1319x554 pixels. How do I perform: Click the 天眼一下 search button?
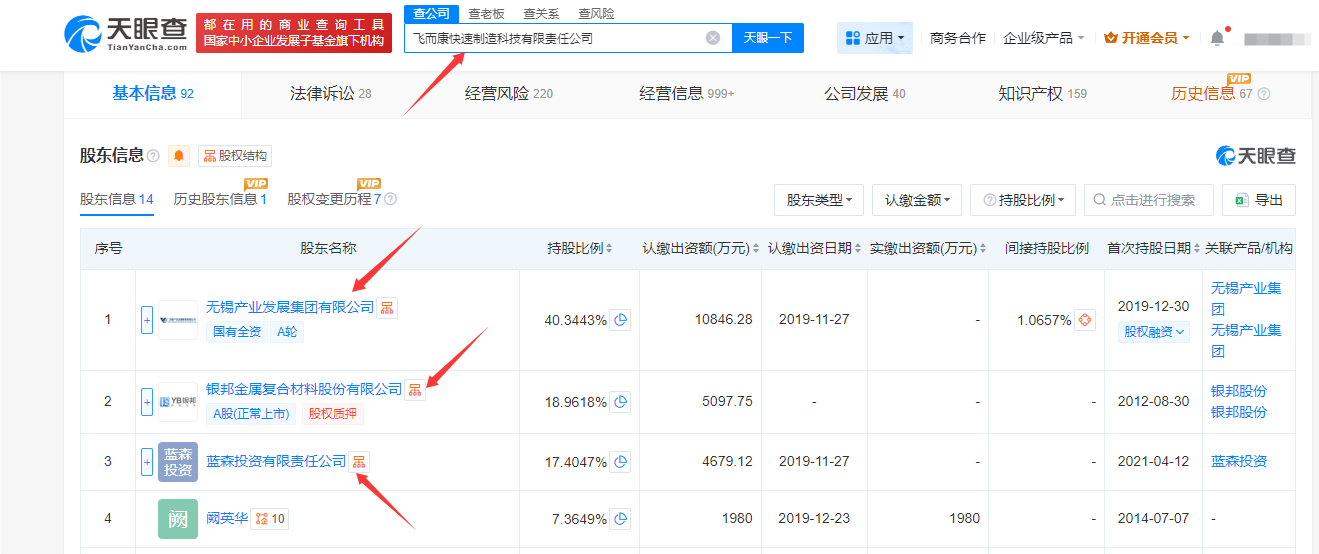tap(768, 38)
